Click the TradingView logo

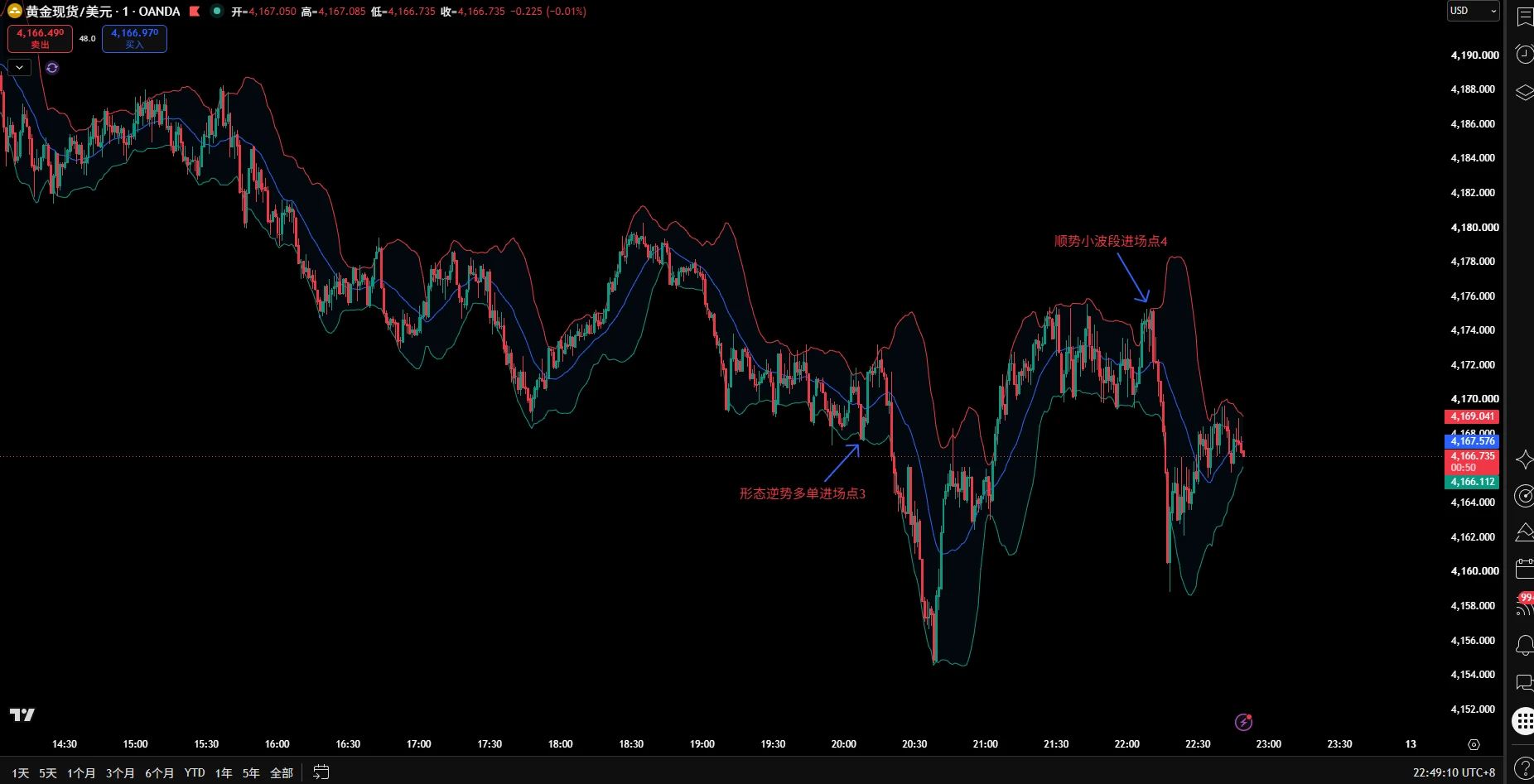click(x=22, y=714)
